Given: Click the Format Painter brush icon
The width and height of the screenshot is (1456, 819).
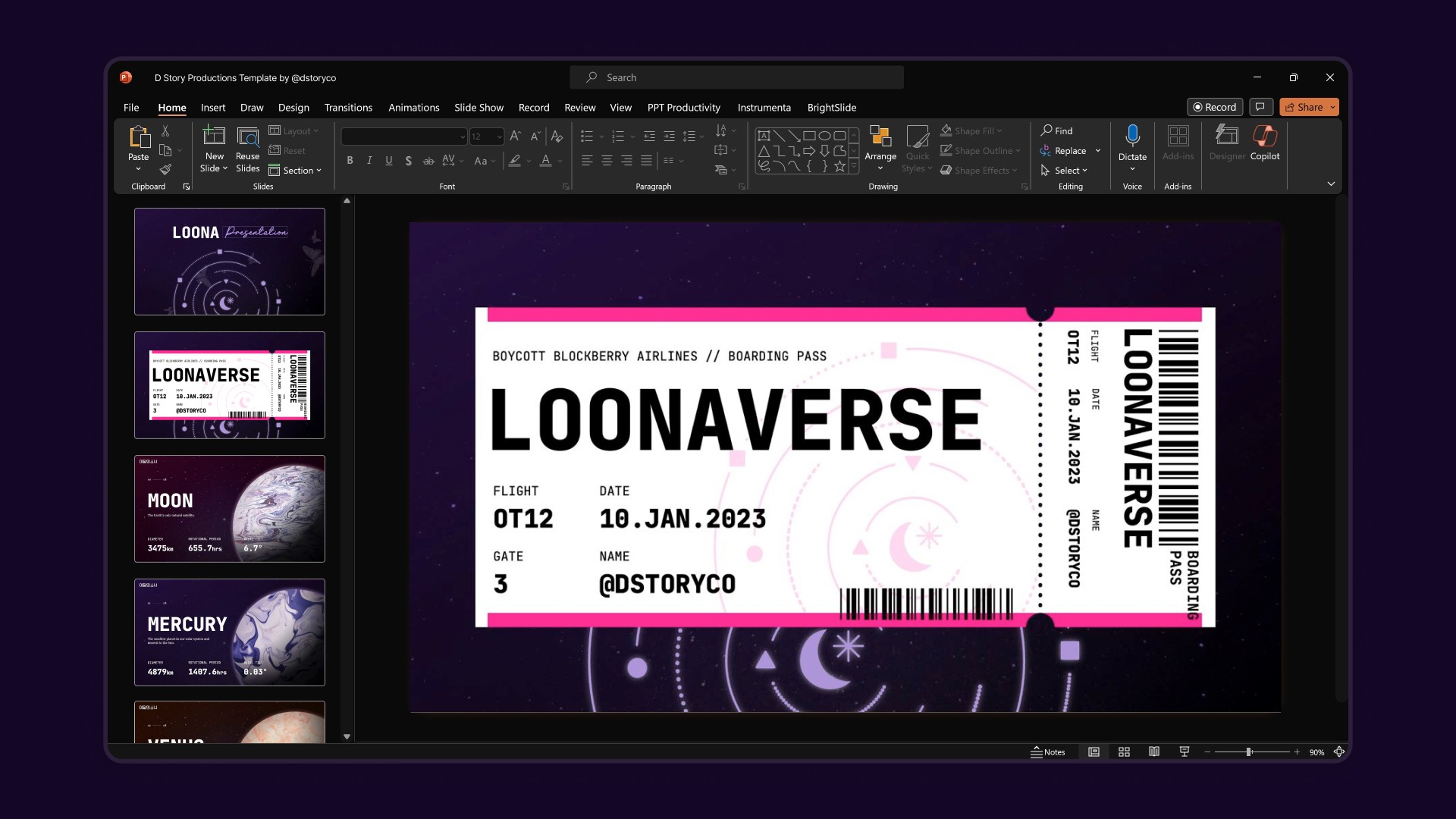Looking at the screenshot, I should coord(165,170).
